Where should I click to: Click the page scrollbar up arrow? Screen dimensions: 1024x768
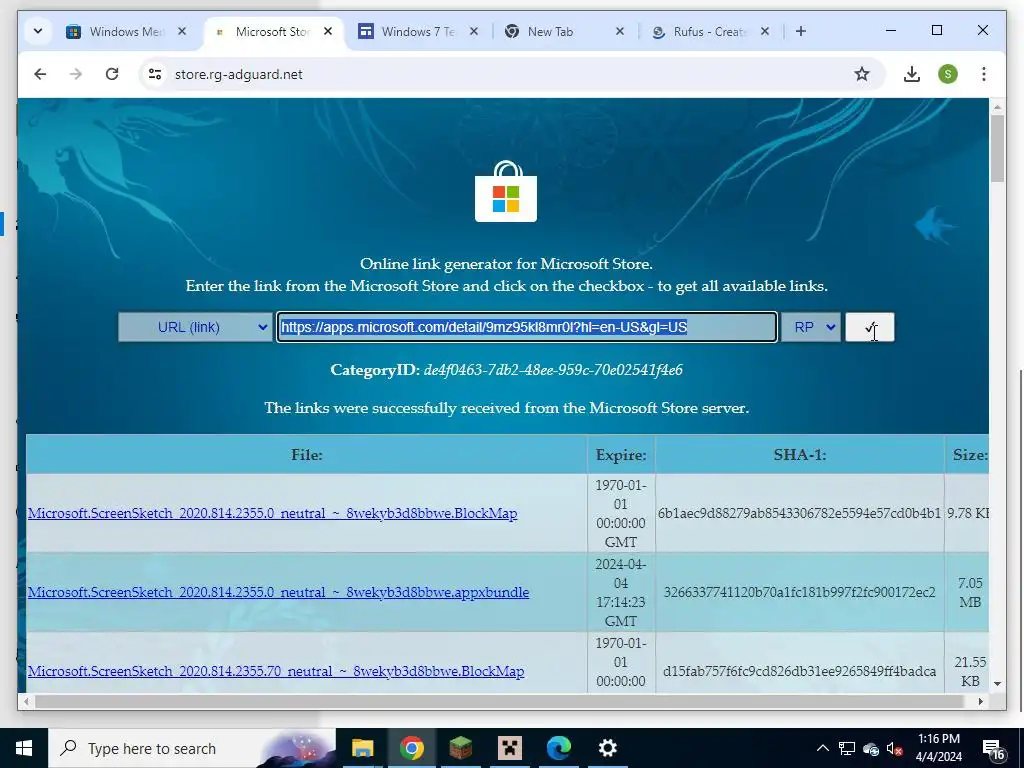[997, 106]
